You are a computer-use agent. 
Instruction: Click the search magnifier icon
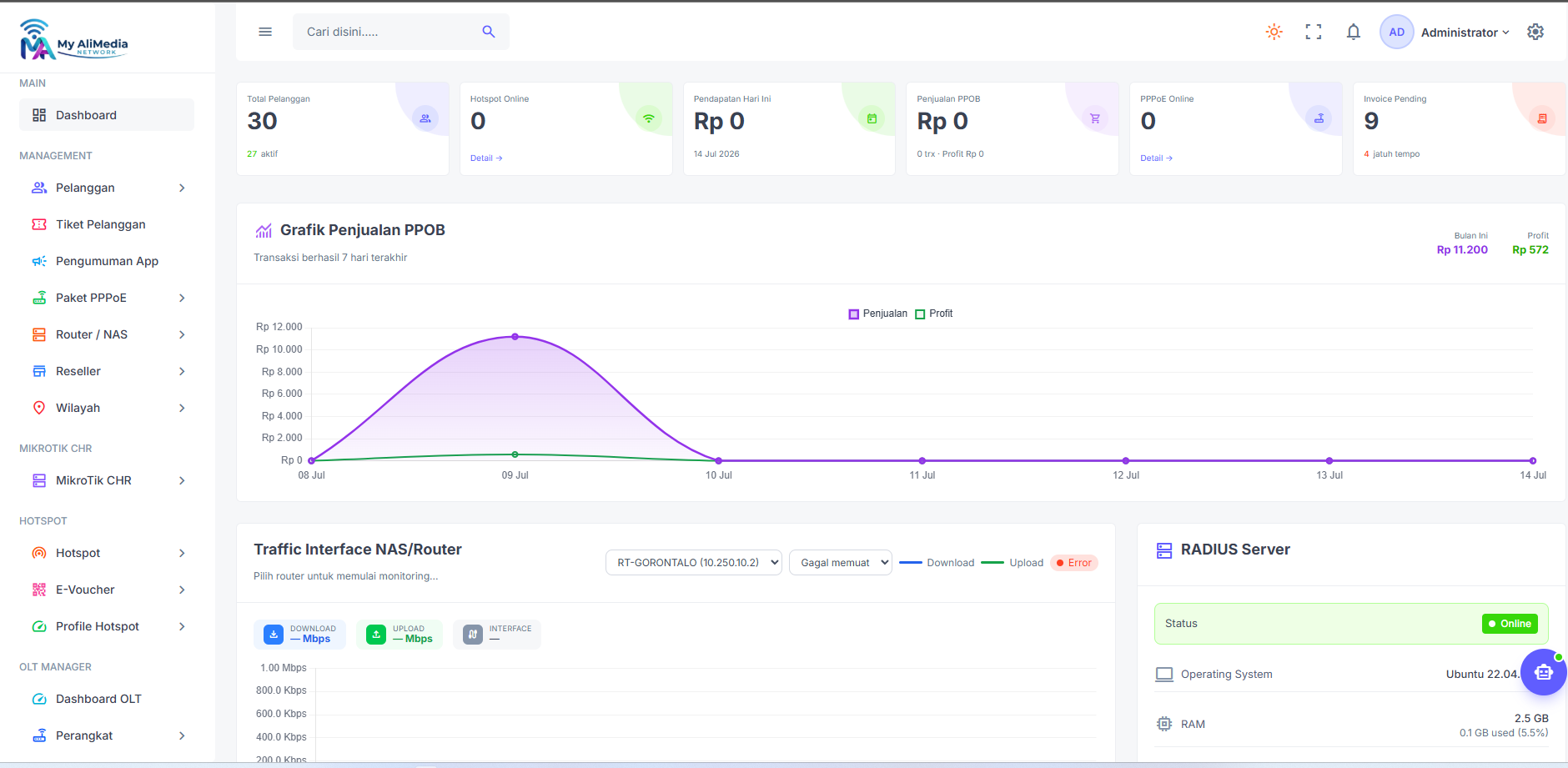click(489, 32)
